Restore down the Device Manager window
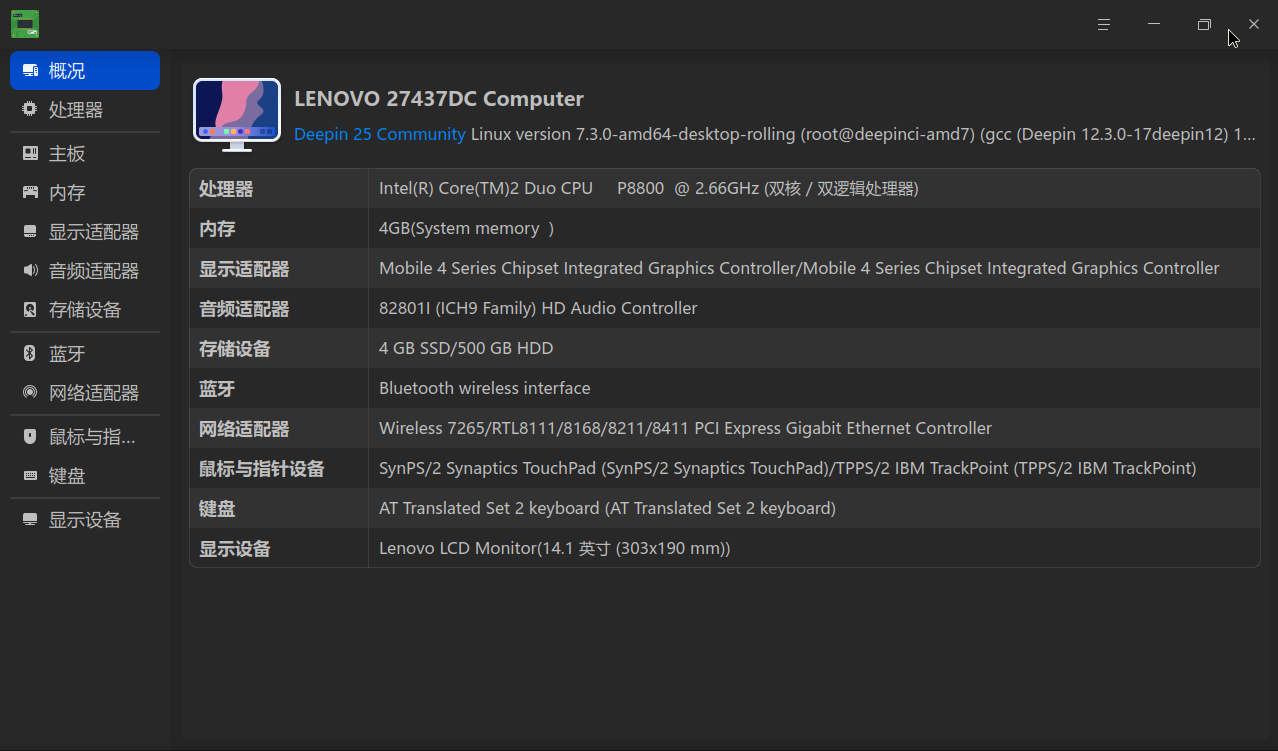This screenshot has height=751, width=1278. (1204, 24)
